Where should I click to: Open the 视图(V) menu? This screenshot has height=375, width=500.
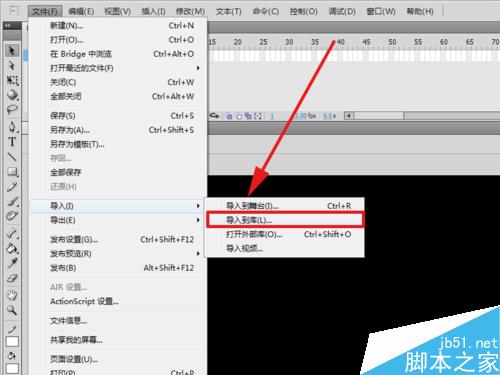117,12
